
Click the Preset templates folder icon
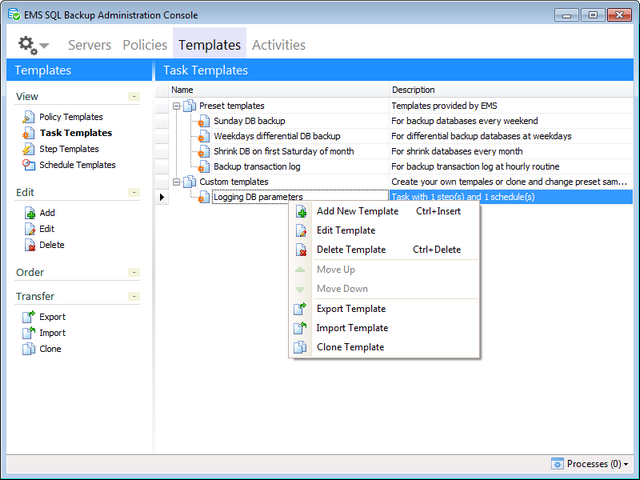pos(189,106)
